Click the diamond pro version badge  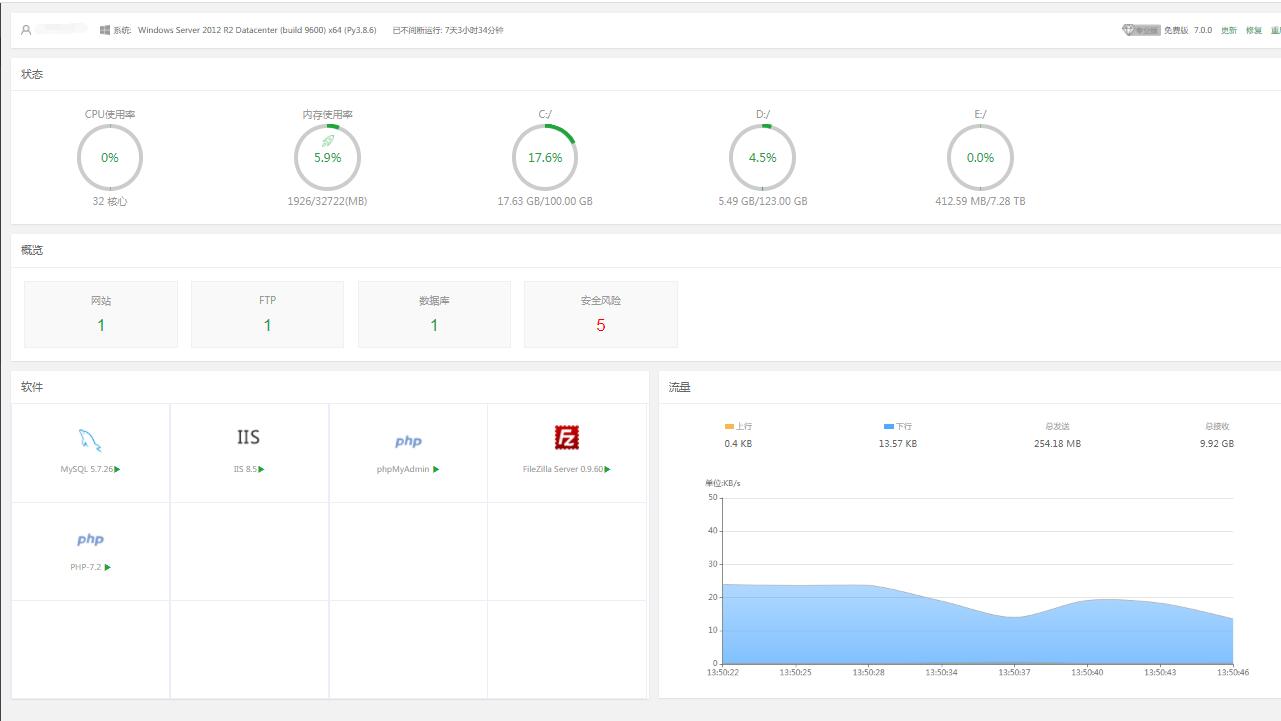pyautogui.click(x=1141, y=30)
